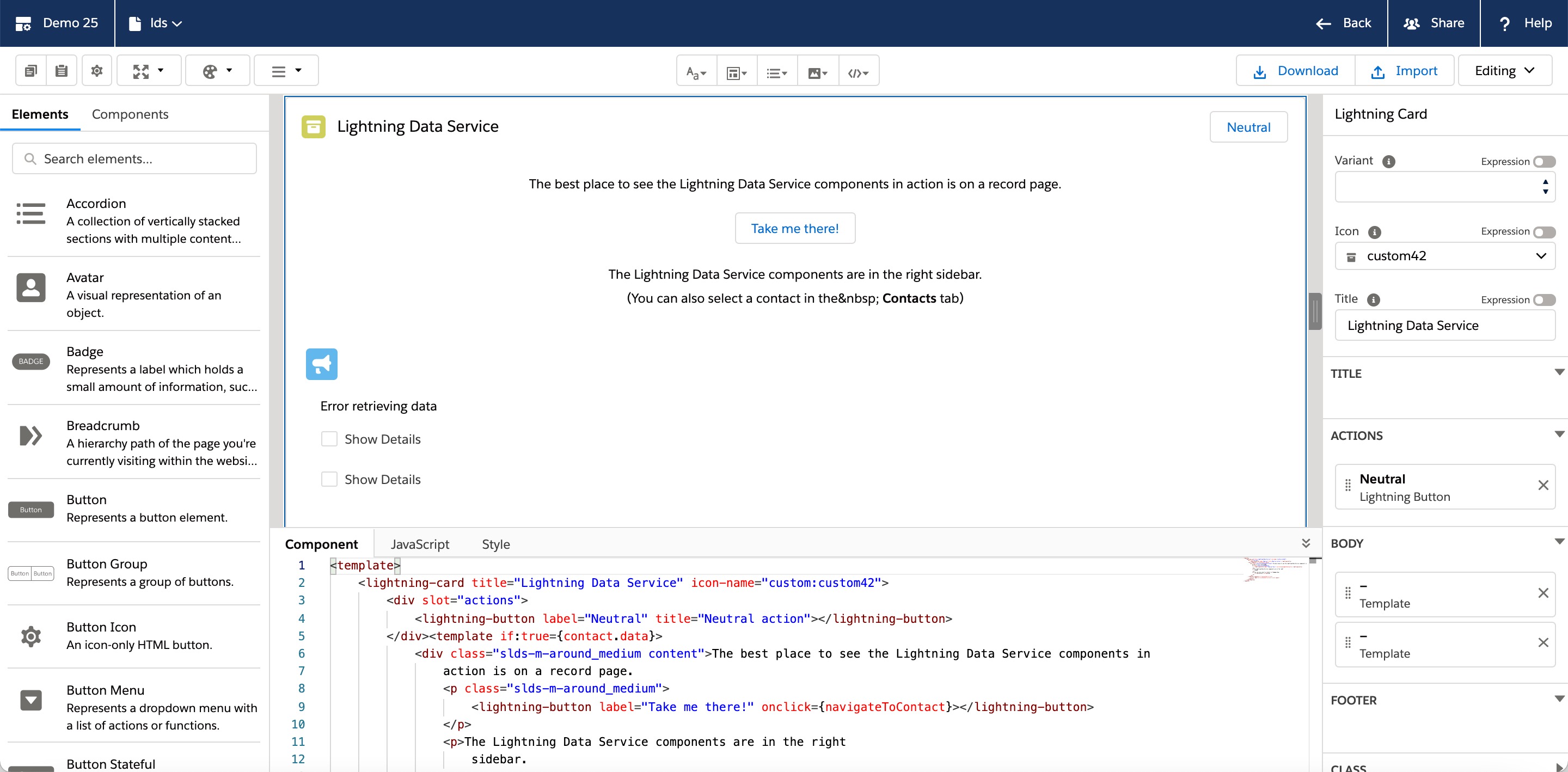Click the Import button
This screenshot has width=1568, height=772.
tap(1404, 71)
